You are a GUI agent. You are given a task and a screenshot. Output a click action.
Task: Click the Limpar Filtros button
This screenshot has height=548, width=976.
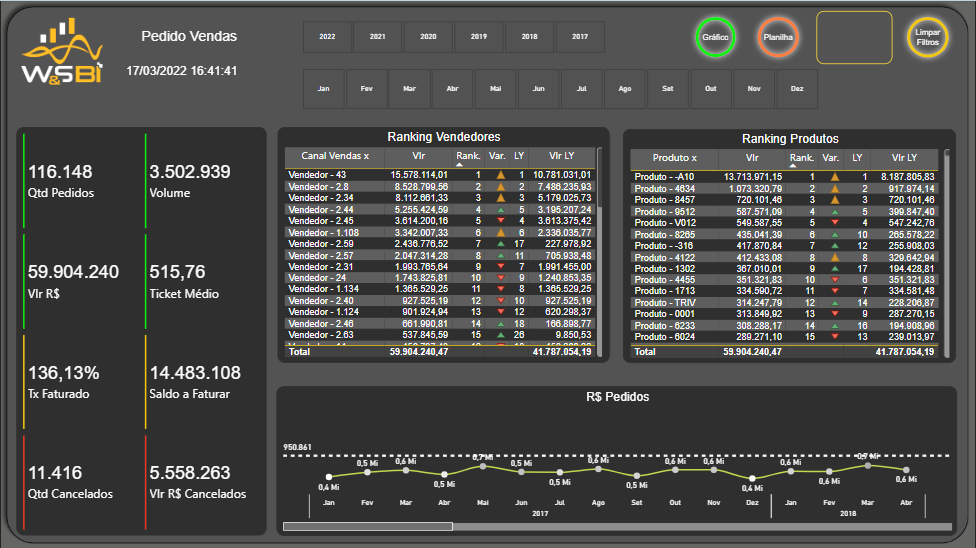click(x=927, y=37)
